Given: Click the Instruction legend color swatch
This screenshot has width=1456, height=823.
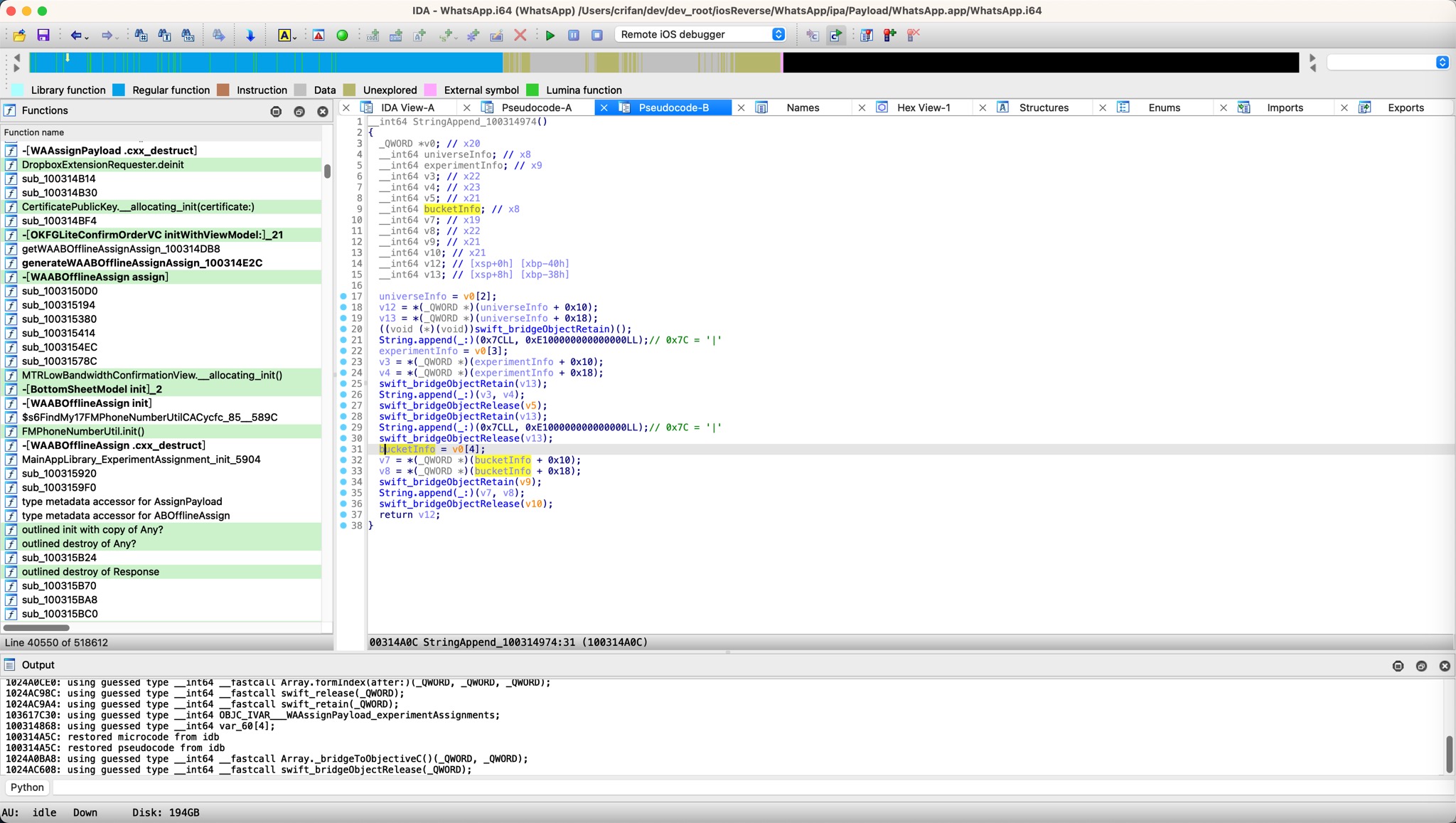Looking at the screenshot, I should (223, 90).
